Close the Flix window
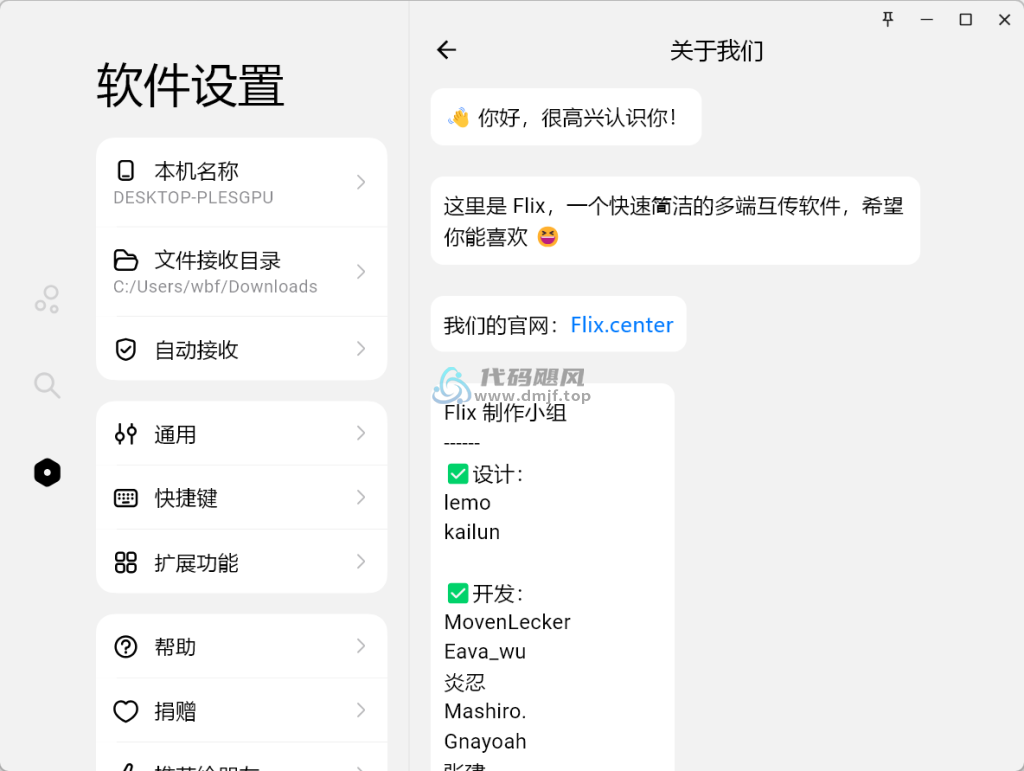 point(1004,20)
